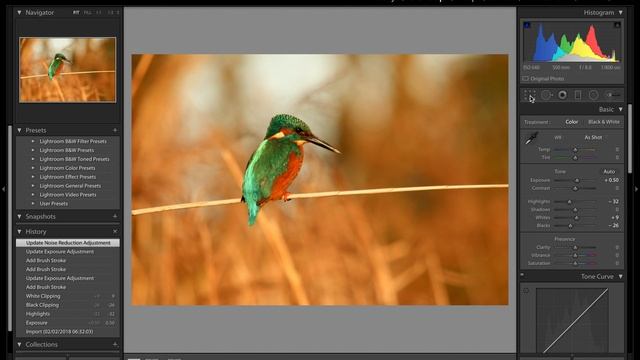Select Black Clipping history step
Viewport: 640px width, 360px height.
point(68,305)
